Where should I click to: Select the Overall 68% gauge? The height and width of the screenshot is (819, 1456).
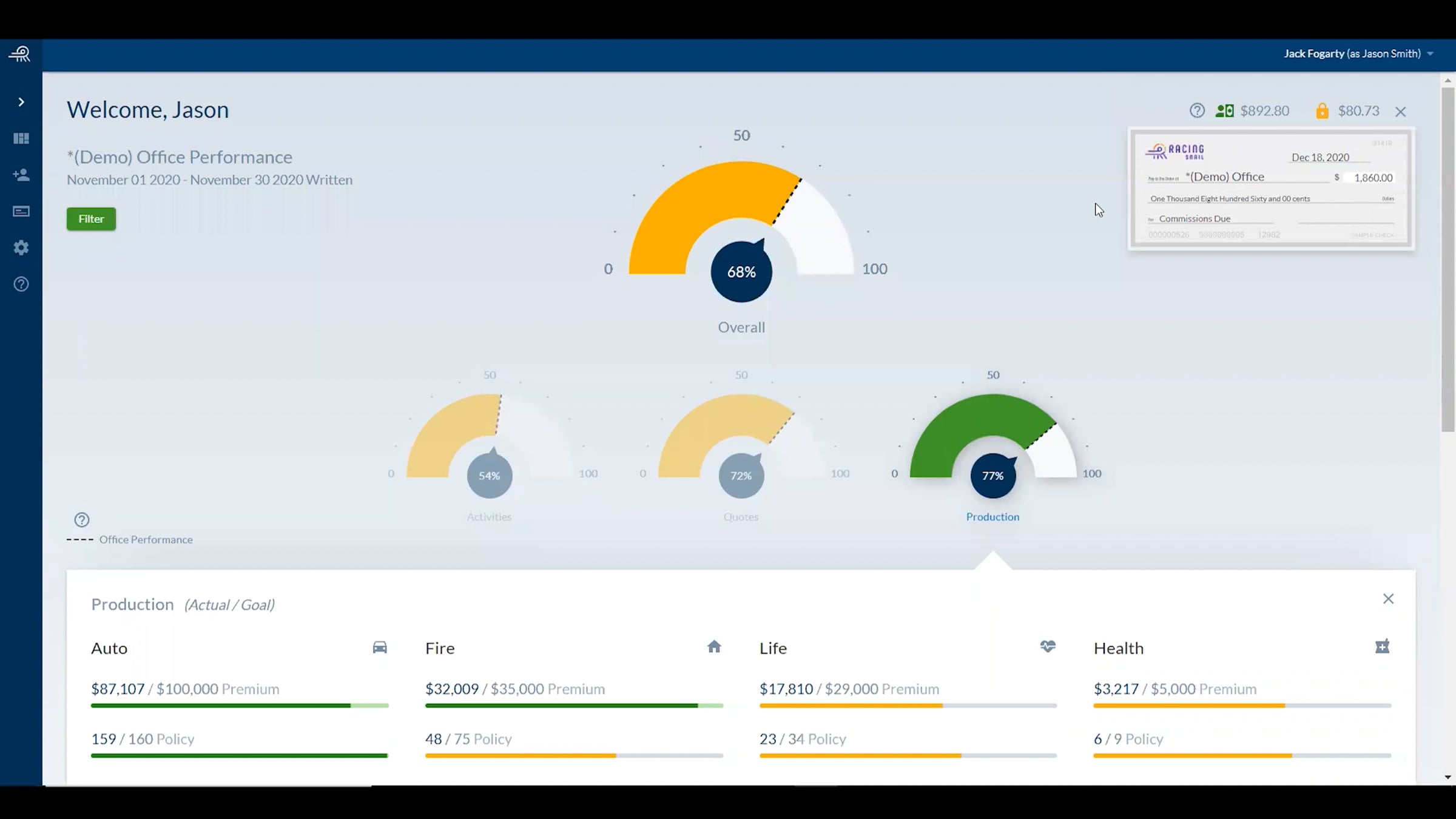point(741,231)
